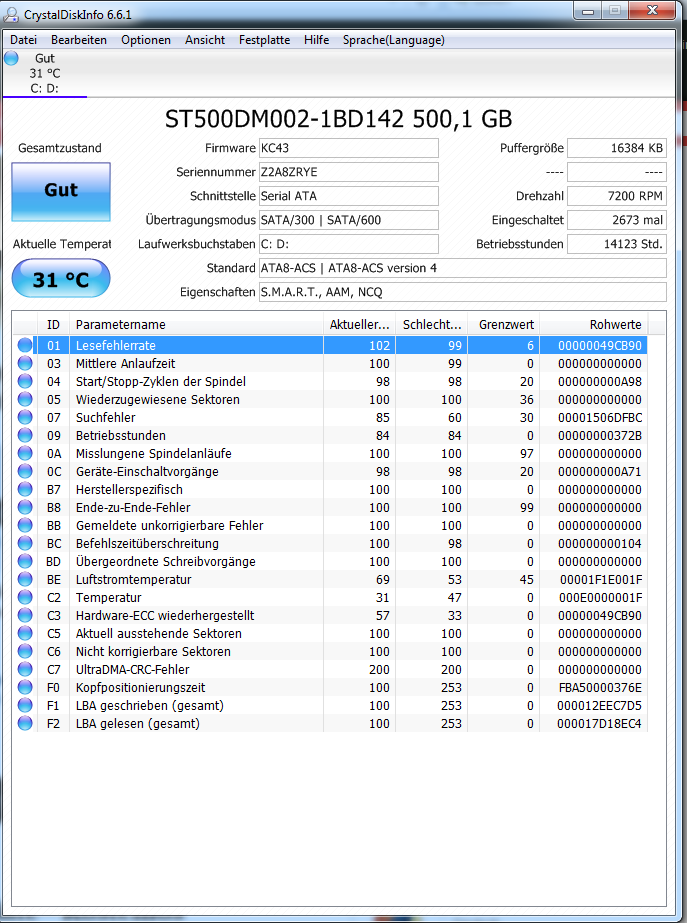
Task: Click the Eigenschaften field S.M.A.R.T., AAM, NCQ
Action: [x=463, y=292]
